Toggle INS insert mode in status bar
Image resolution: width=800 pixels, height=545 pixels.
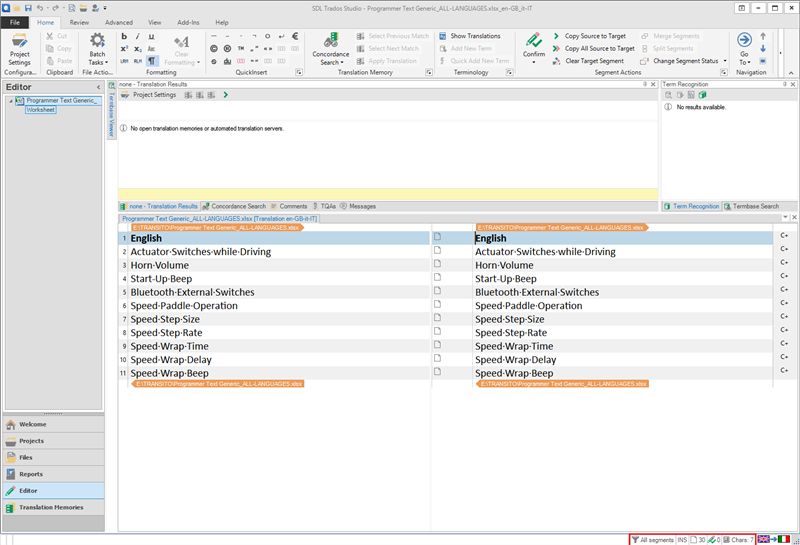(x=682, y=540)
